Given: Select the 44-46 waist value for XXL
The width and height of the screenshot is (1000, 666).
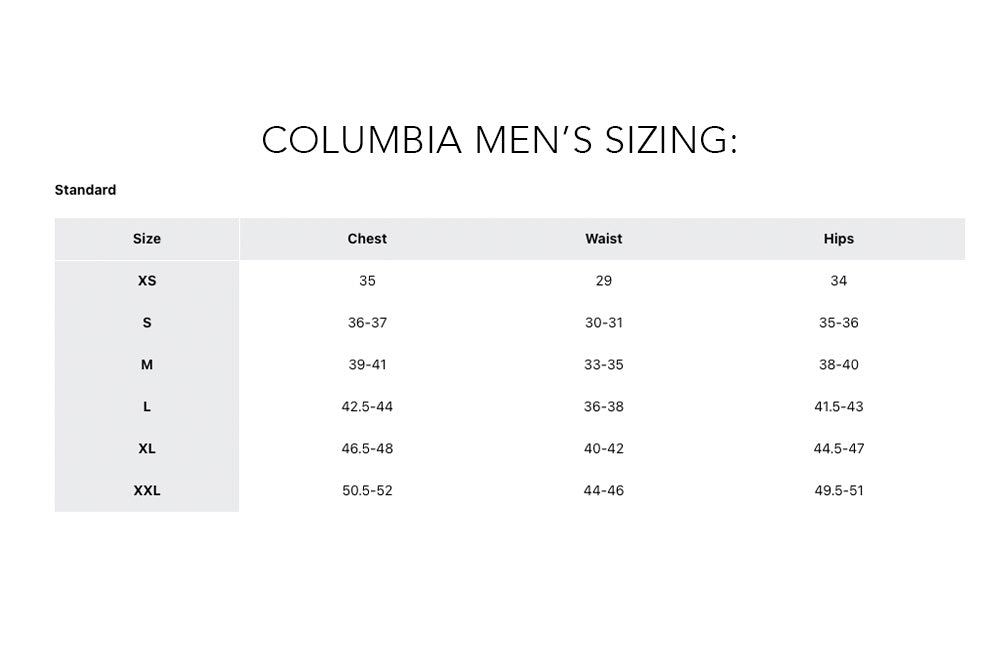Looking at the screenshot, I should [x=603, y=491].
